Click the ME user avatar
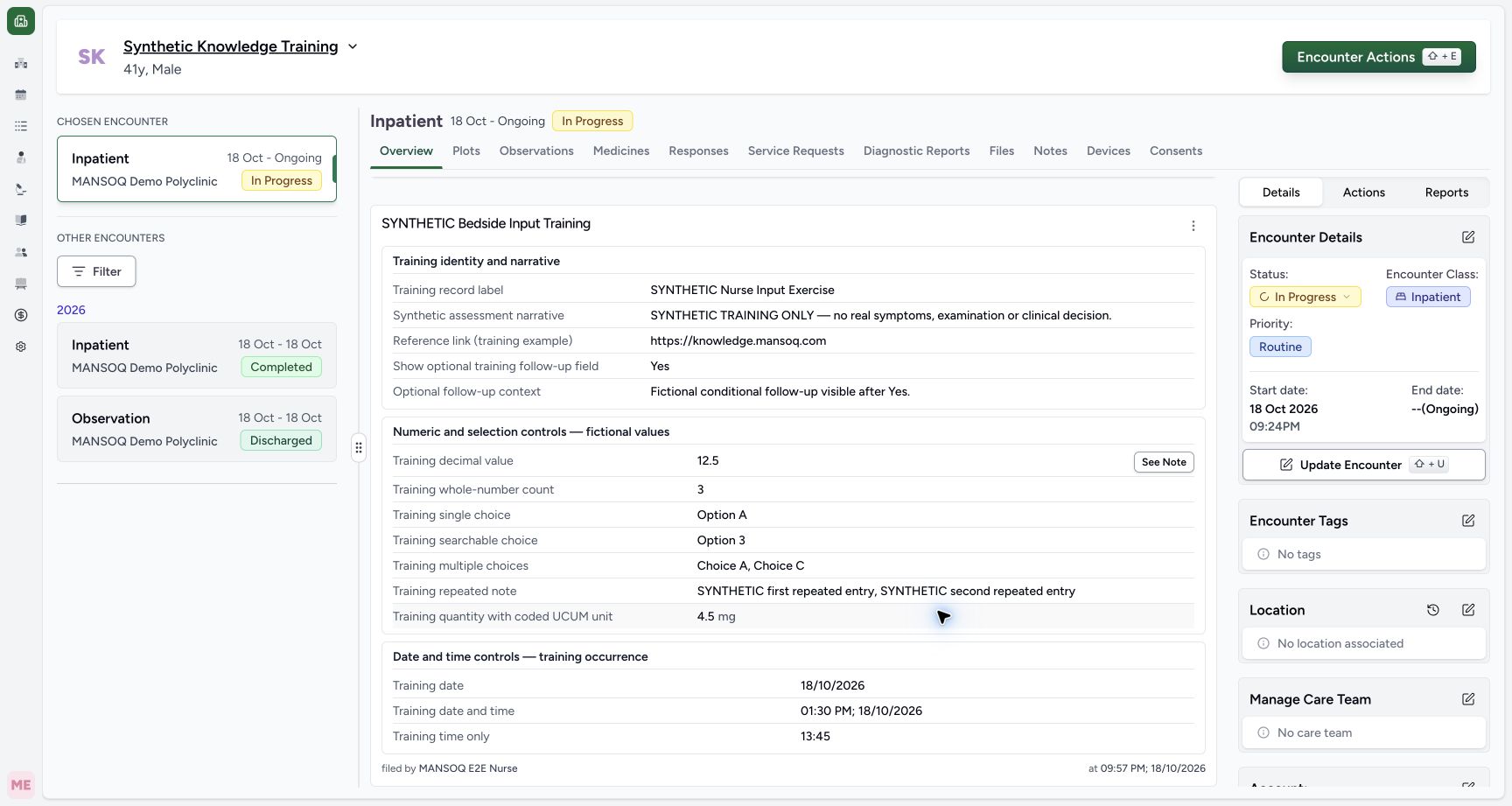The image size is (1512, 806). 21,785
